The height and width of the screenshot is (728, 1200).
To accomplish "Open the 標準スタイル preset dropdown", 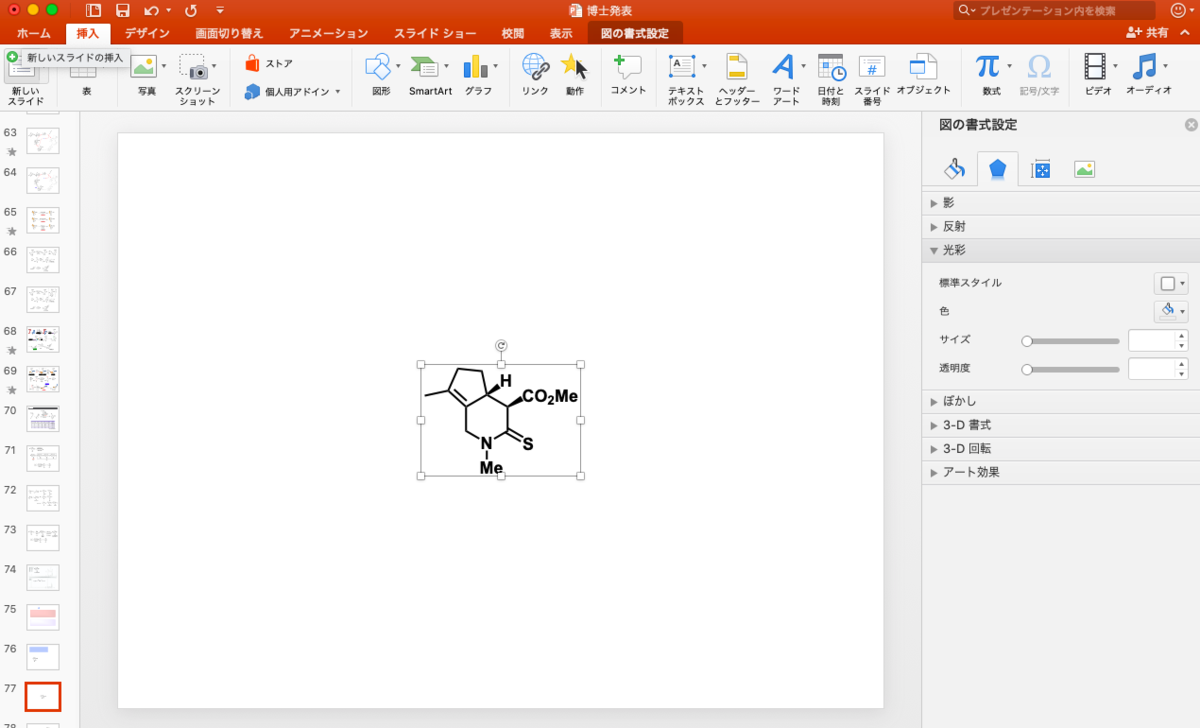I will [1170, 283].
